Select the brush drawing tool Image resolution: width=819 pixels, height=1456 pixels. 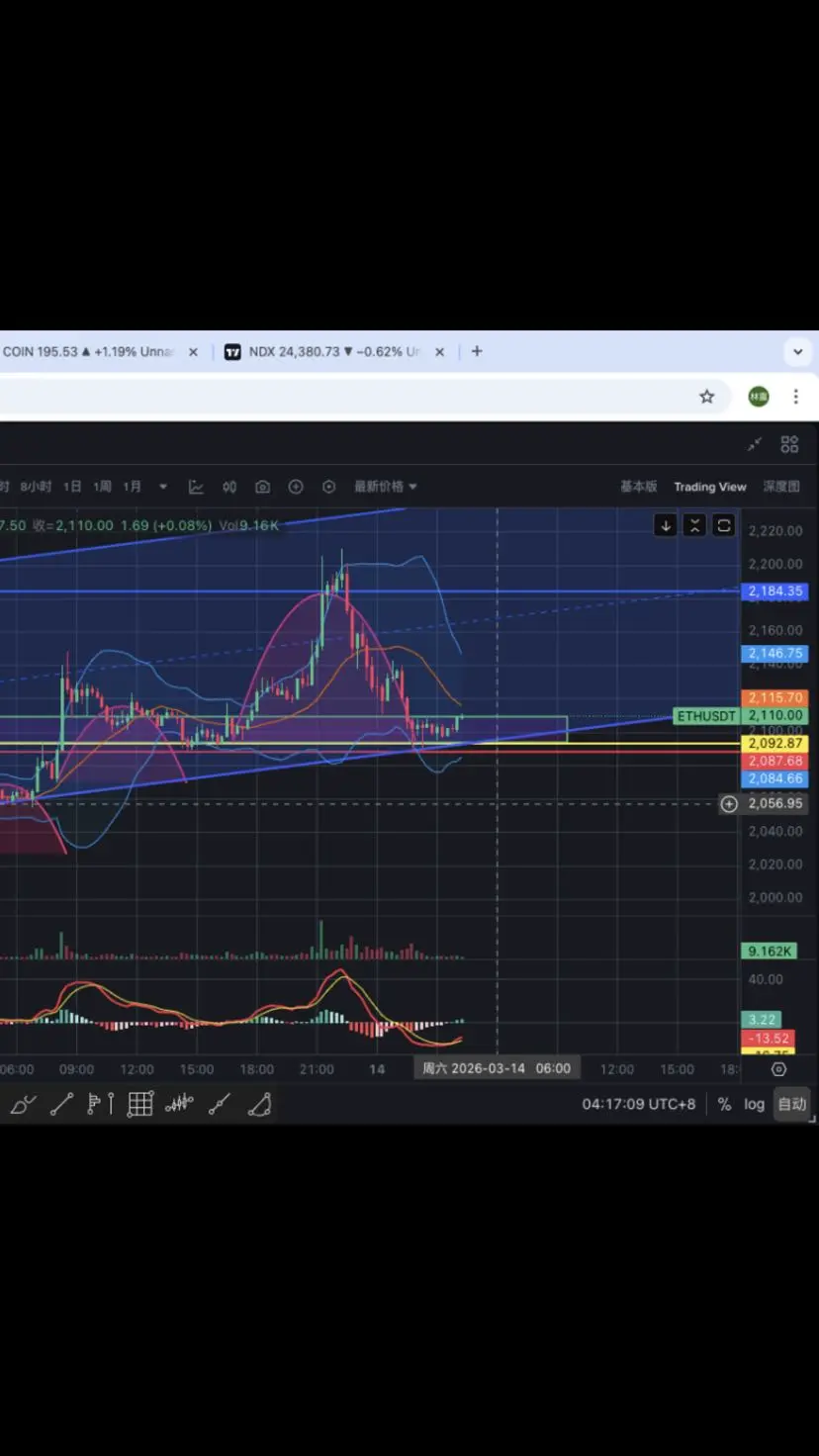23,1104
